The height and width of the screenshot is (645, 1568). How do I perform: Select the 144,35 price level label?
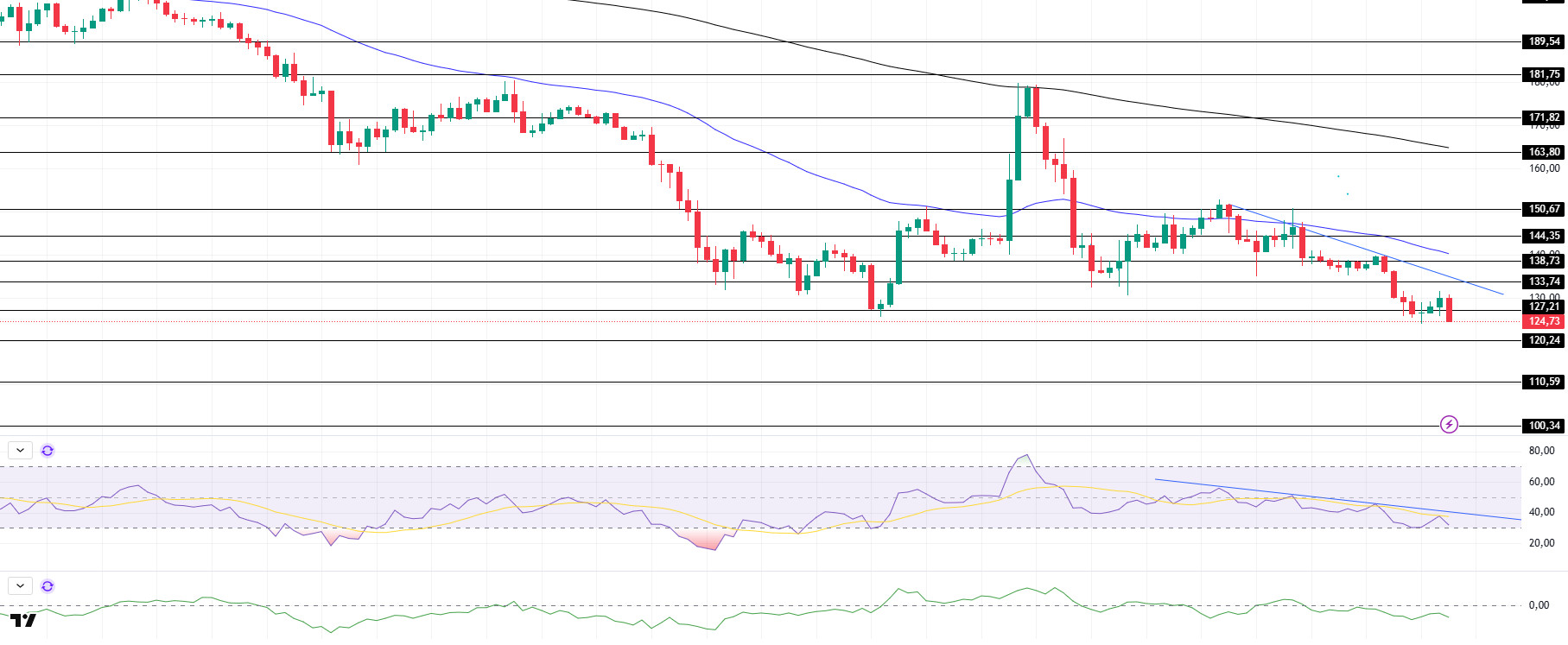(1543, 236)
